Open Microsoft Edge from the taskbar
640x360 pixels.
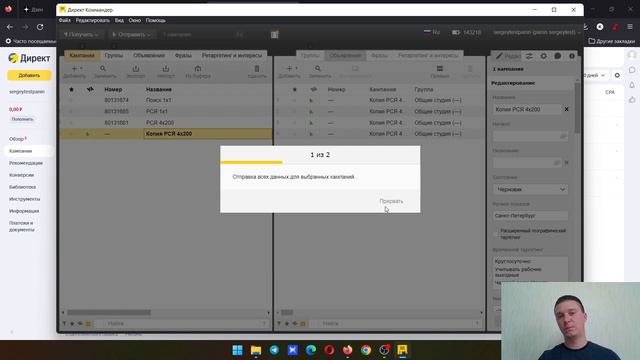click(311, 350)
